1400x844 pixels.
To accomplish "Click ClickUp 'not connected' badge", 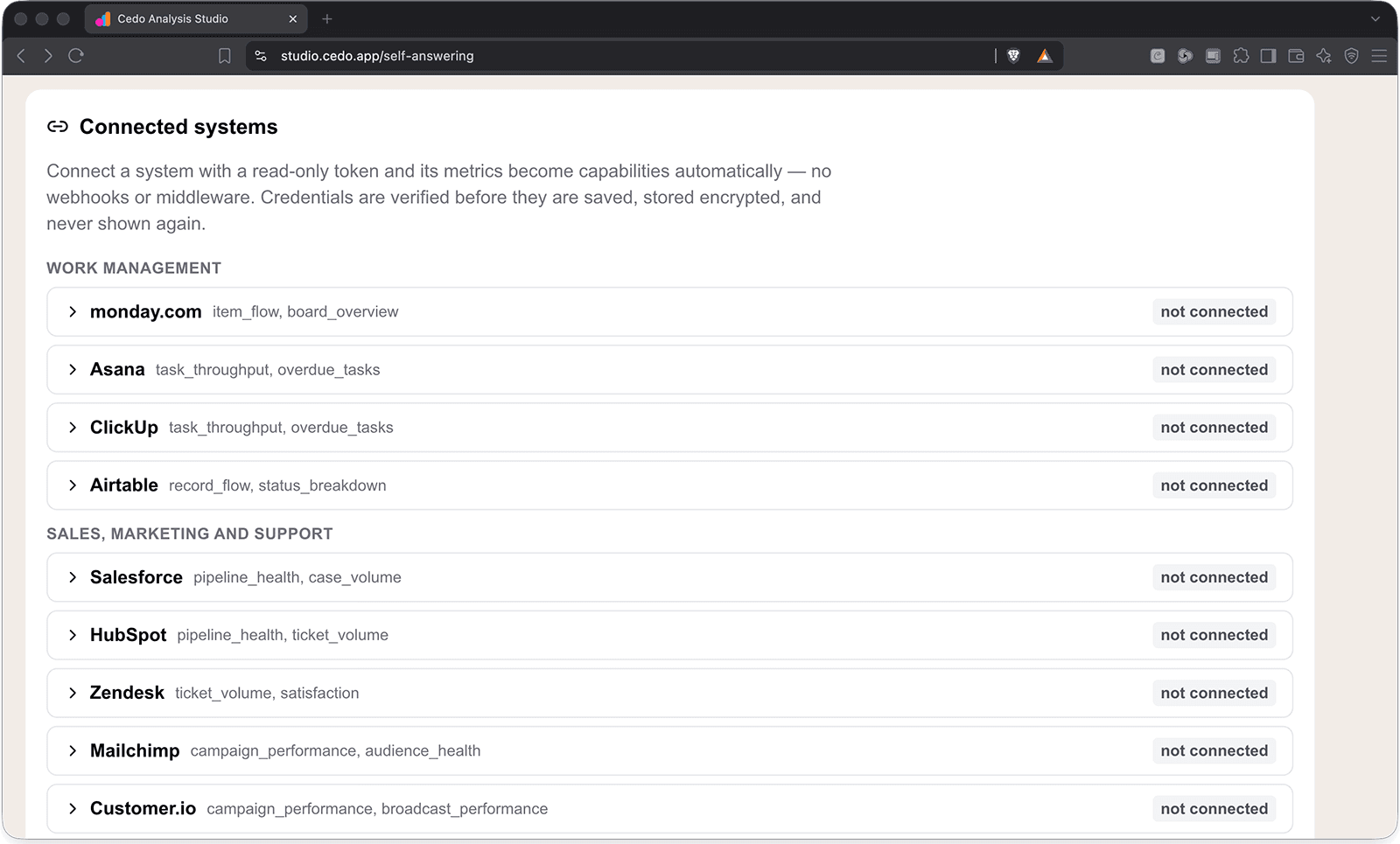I will coord(1214,428).
